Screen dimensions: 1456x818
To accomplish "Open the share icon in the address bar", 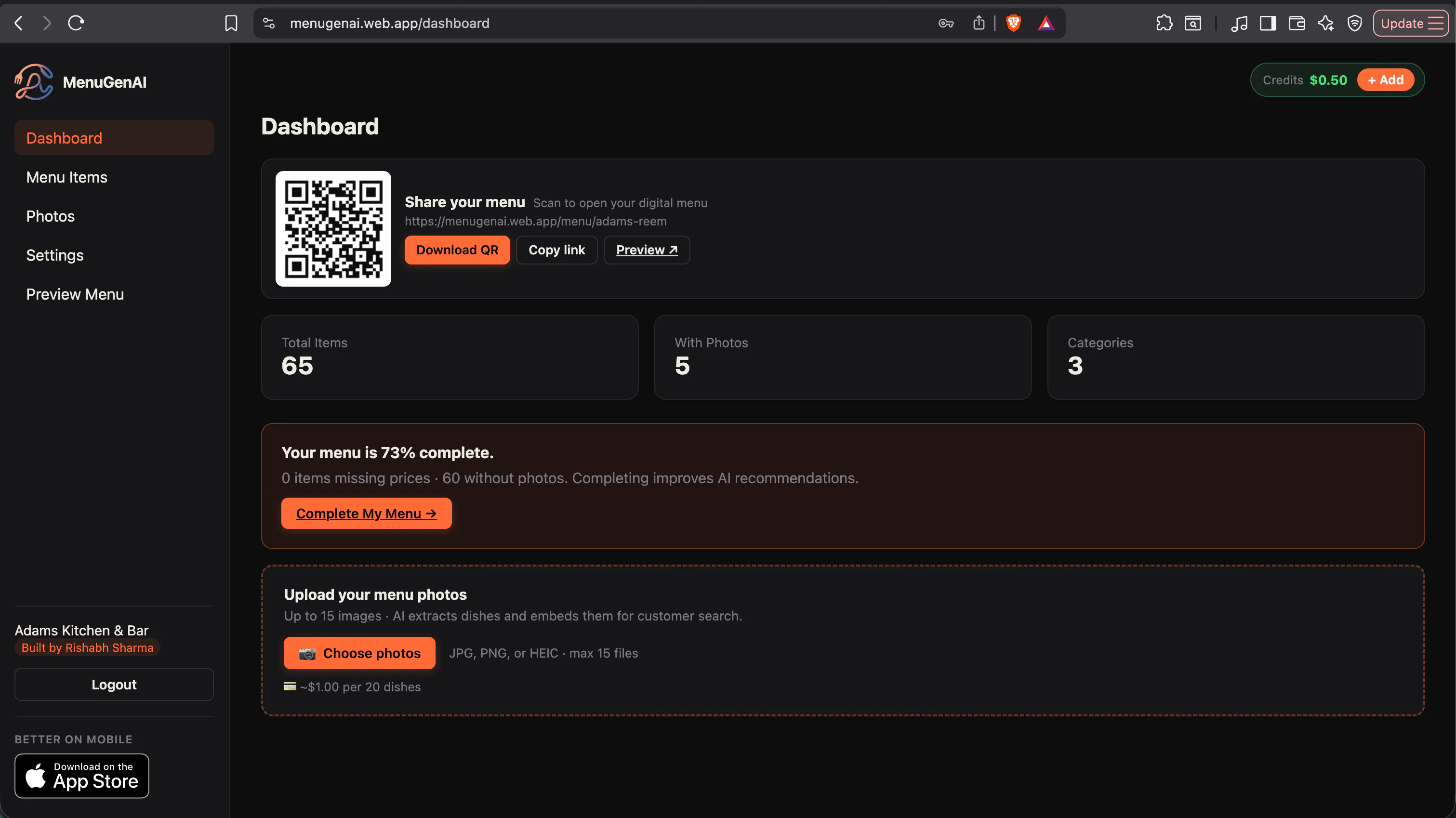I will point(979,23).
